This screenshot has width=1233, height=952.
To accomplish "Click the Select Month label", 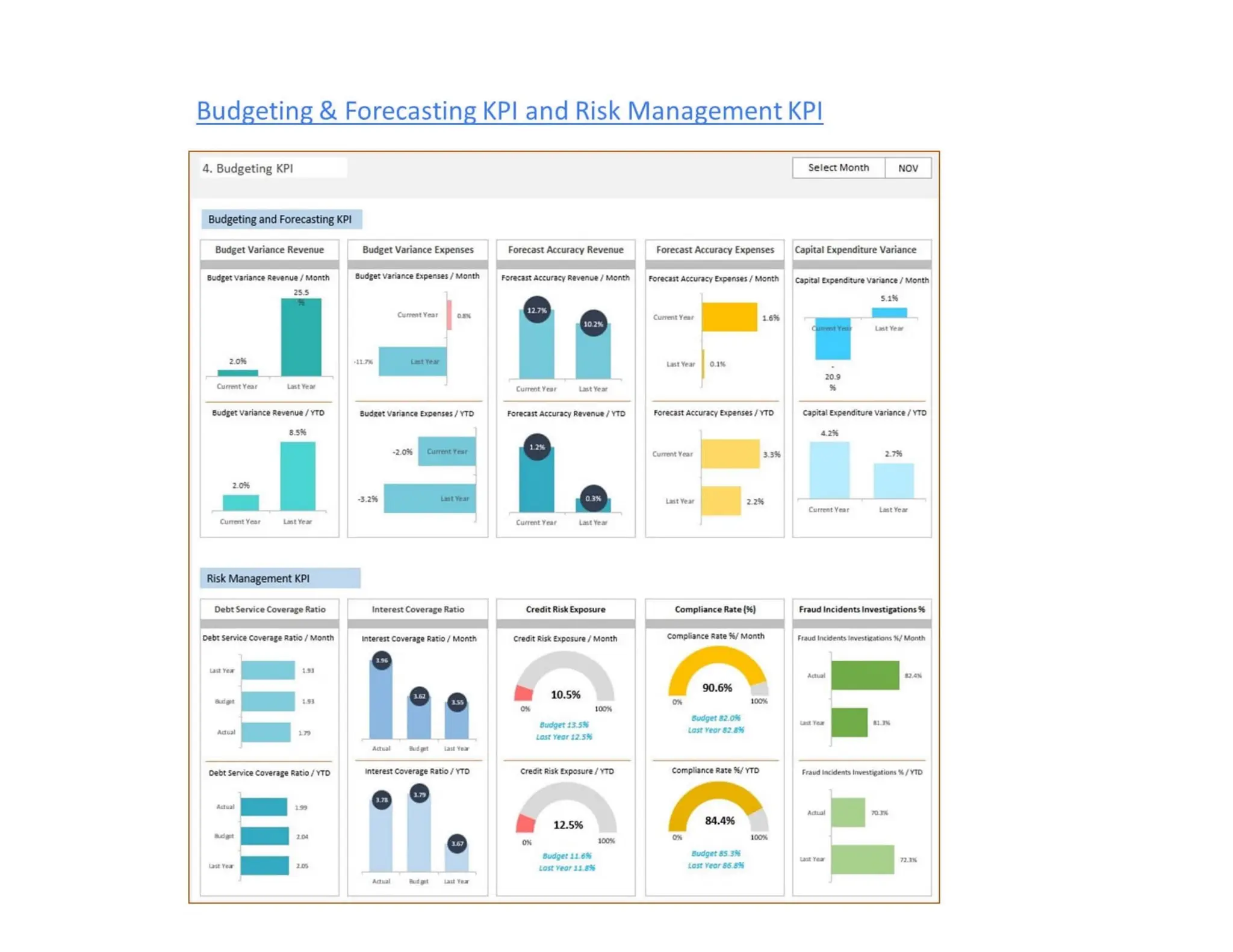I will 839,168.
